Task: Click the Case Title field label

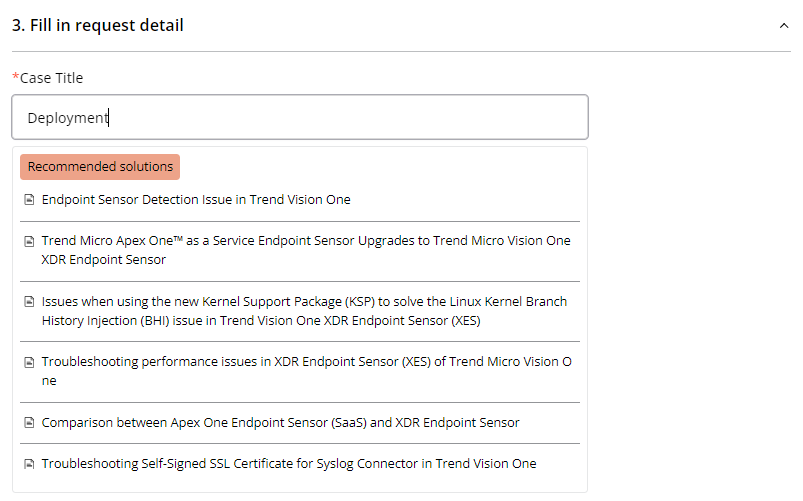Action: [x=52, y=78]
